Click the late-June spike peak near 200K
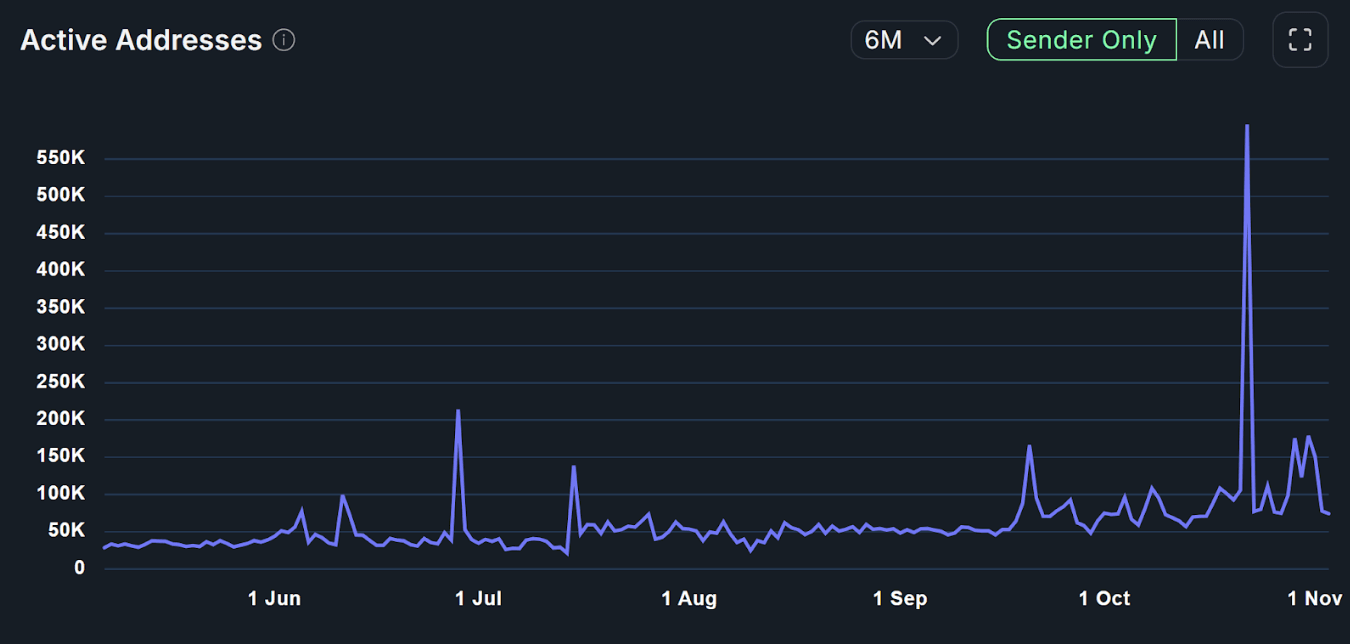Image resolution: width=1350 pixels, height=644 pixels. pyautogui.click(x=458, y=411)
